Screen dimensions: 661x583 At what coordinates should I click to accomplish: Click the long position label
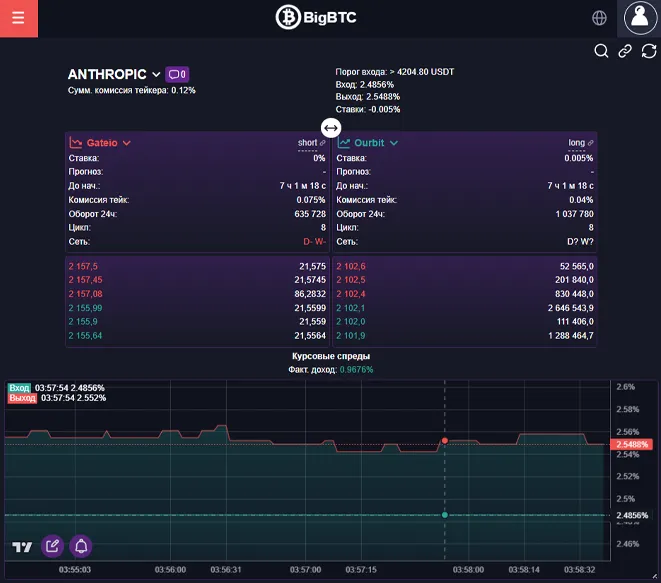click(x=576, y=142)
